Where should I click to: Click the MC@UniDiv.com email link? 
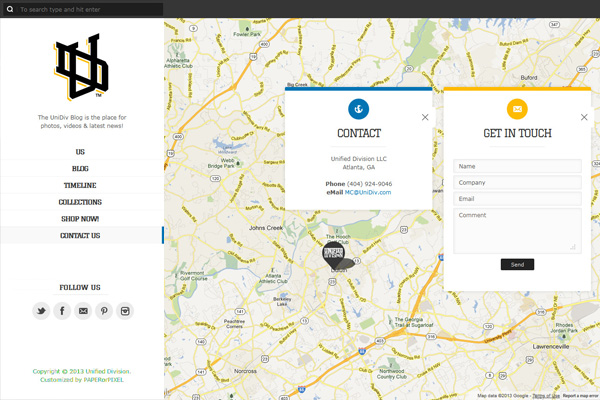point(368,193)
